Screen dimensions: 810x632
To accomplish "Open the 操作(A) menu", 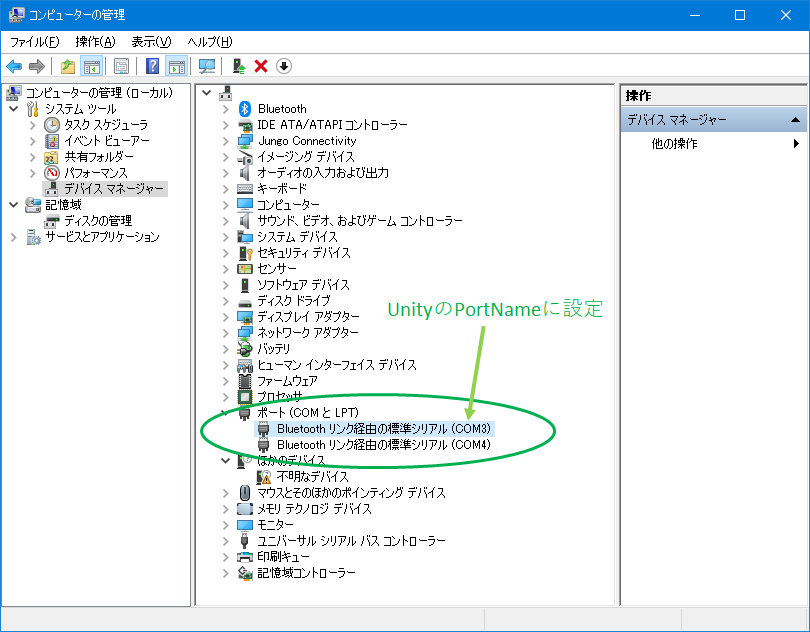I will click(95, 42).
